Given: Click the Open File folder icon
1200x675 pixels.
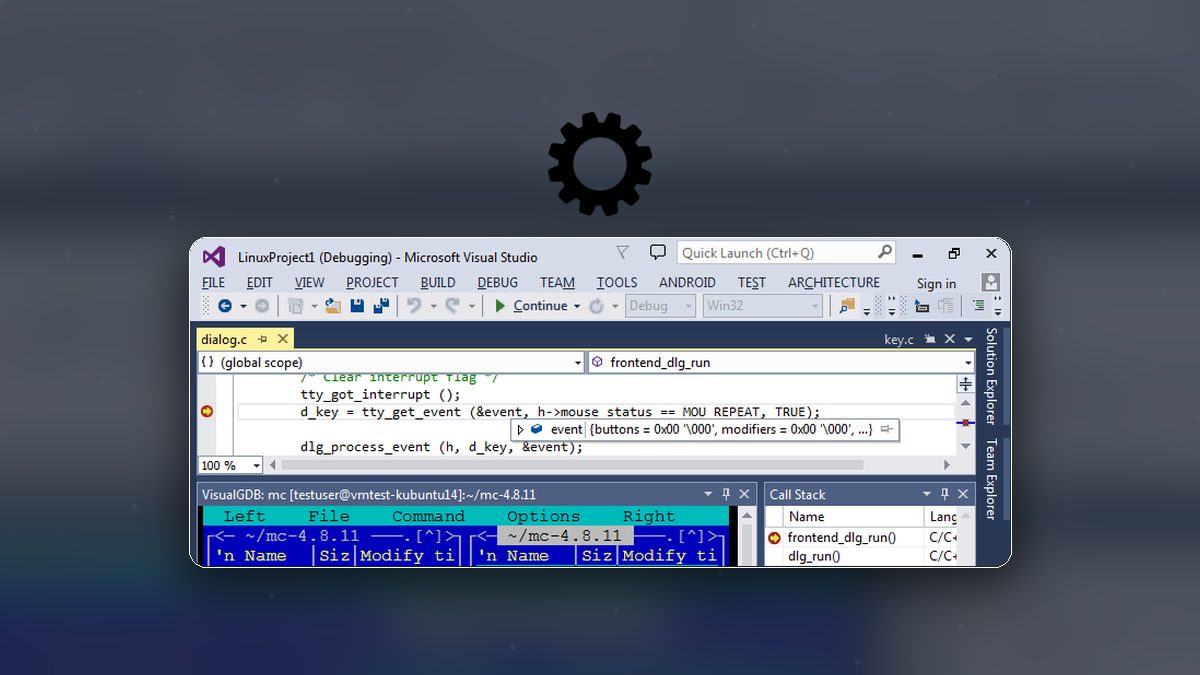Looking at the screenshot, I should click(333, 306).
